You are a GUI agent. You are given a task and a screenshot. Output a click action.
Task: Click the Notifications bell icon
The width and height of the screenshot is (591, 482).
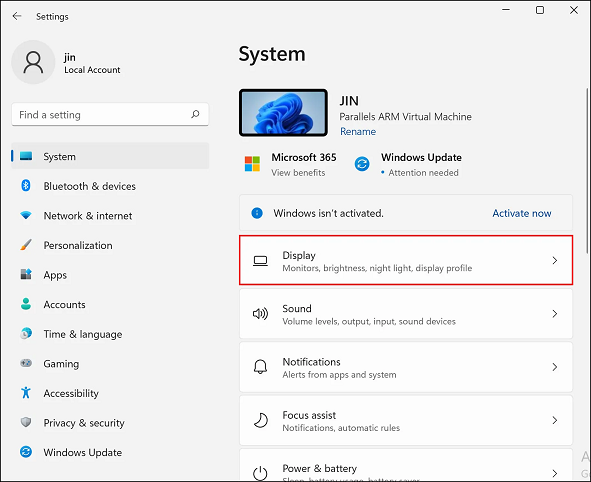(260, 367)
